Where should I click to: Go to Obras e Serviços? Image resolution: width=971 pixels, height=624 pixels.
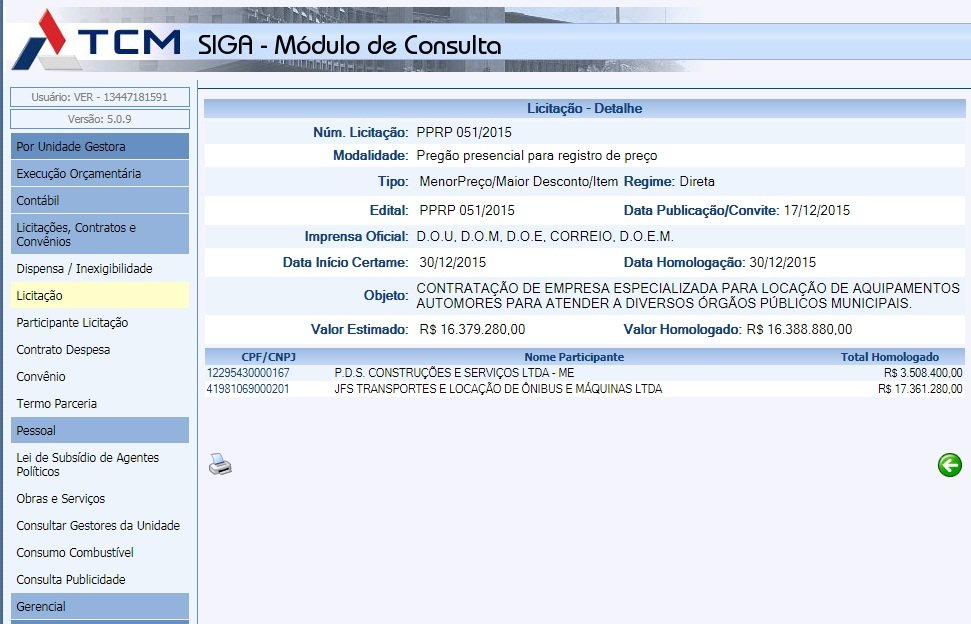[x=60, y=499]
